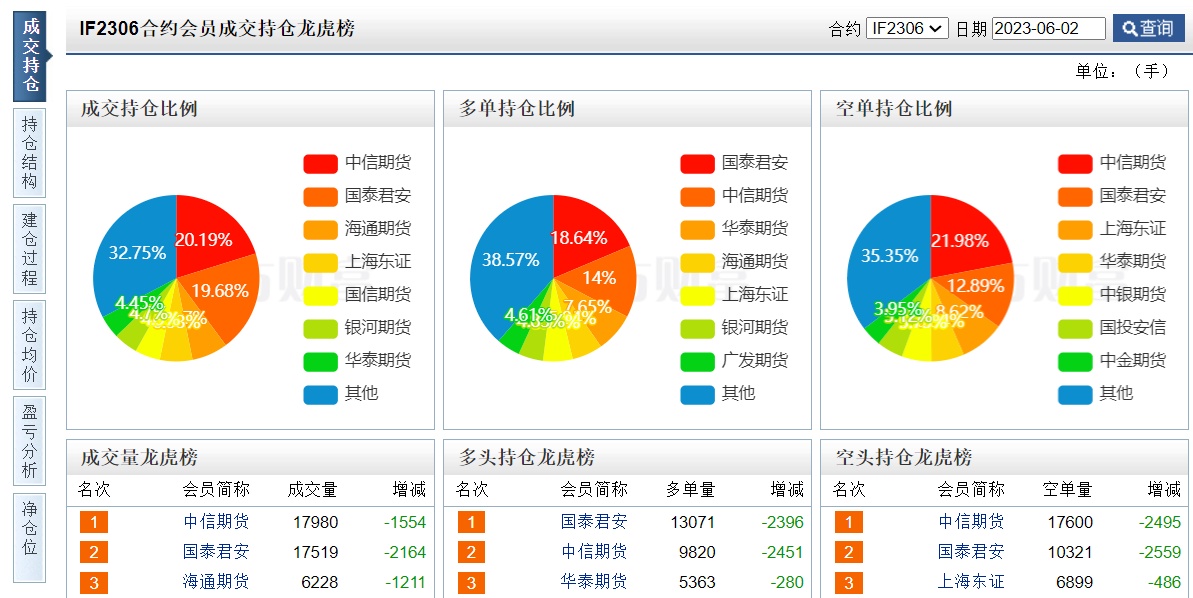Open 海通期货 link in 成交量龙虎榜 table
Viewport: 1193px width, 598px height.
216,582
